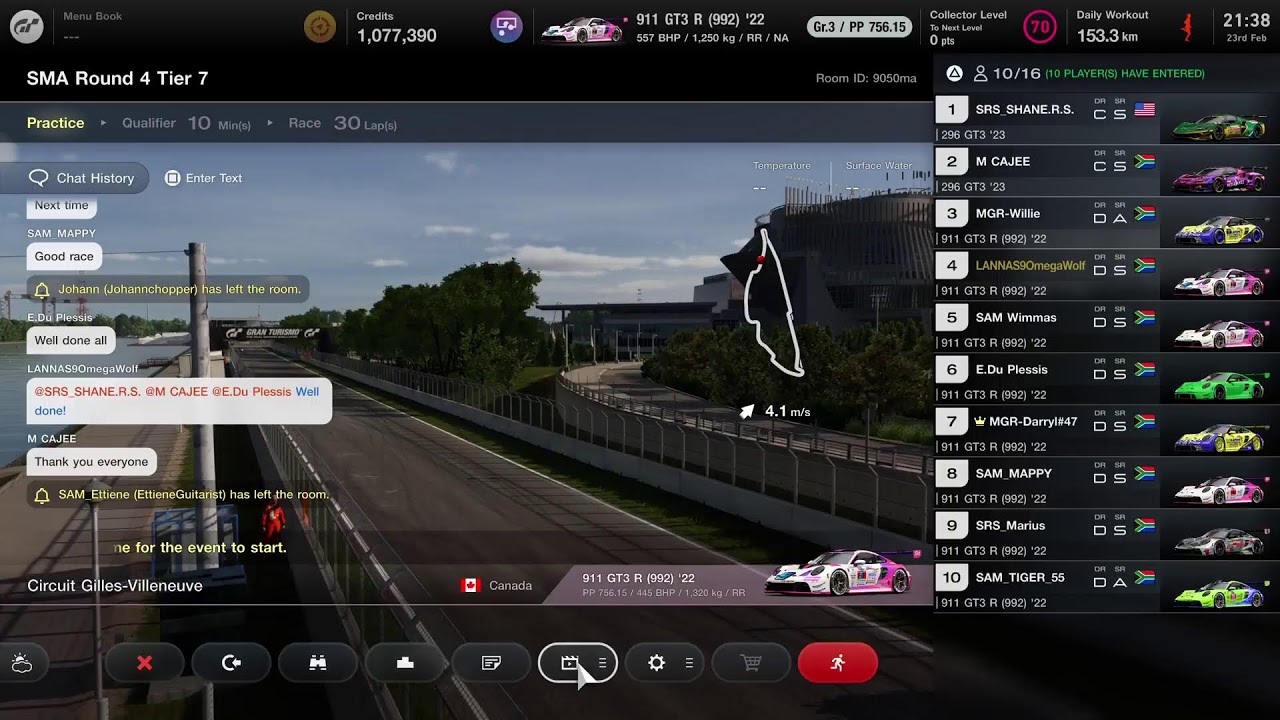1280x720 pixels.
Task: Open Collector Level 70 badge
Action: pos(1040,27)
